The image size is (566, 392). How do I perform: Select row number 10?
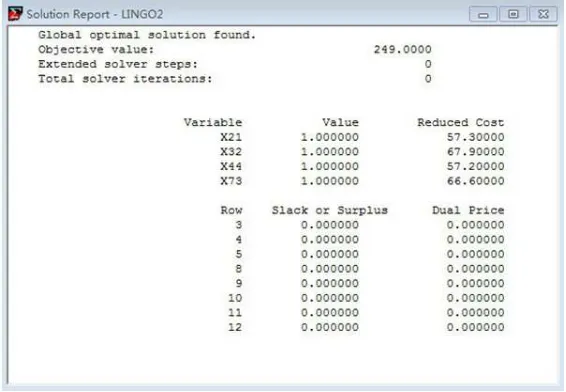(x=235, y=298)
